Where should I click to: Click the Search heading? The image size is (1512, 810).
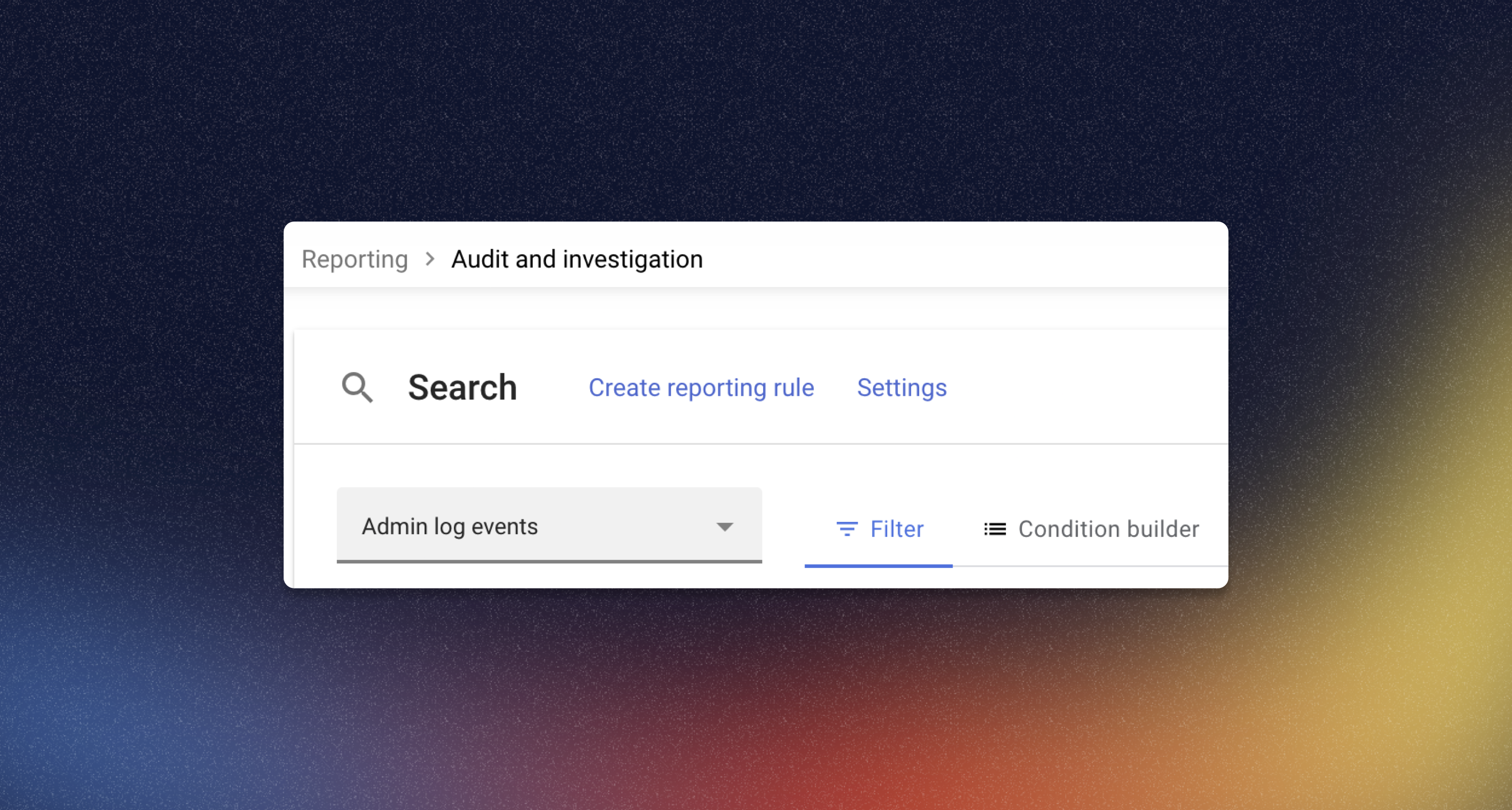point(463,387)
